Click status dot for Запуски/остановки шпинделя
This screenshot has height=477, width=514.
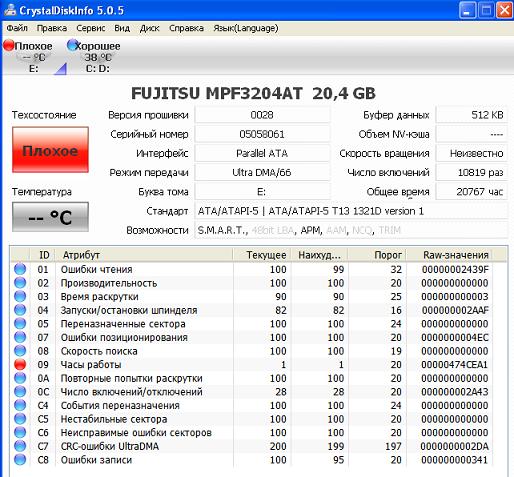coord(20,310)
